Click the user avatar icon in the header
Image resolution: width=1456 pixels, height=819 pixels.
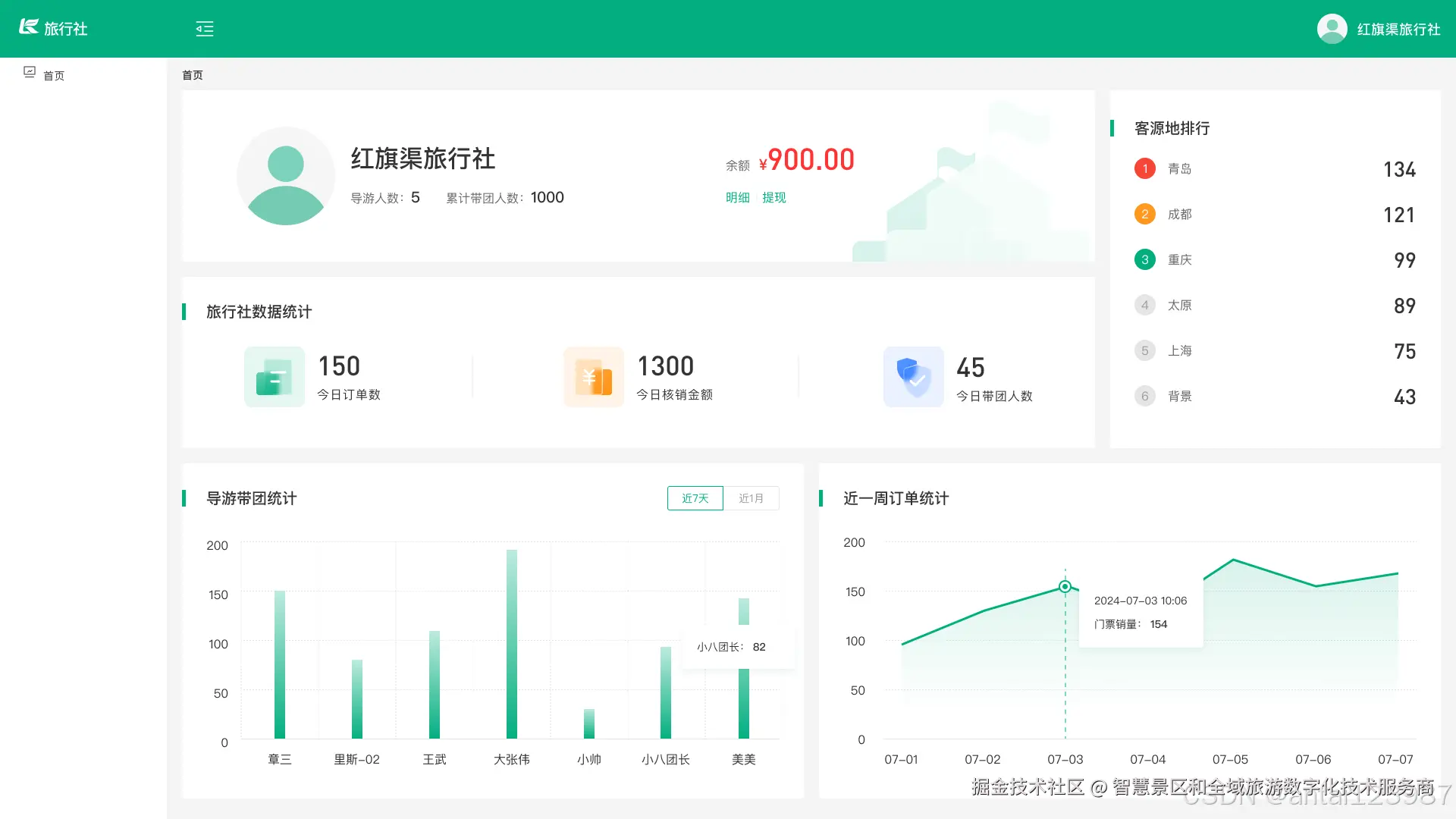tap(1332, 29)
